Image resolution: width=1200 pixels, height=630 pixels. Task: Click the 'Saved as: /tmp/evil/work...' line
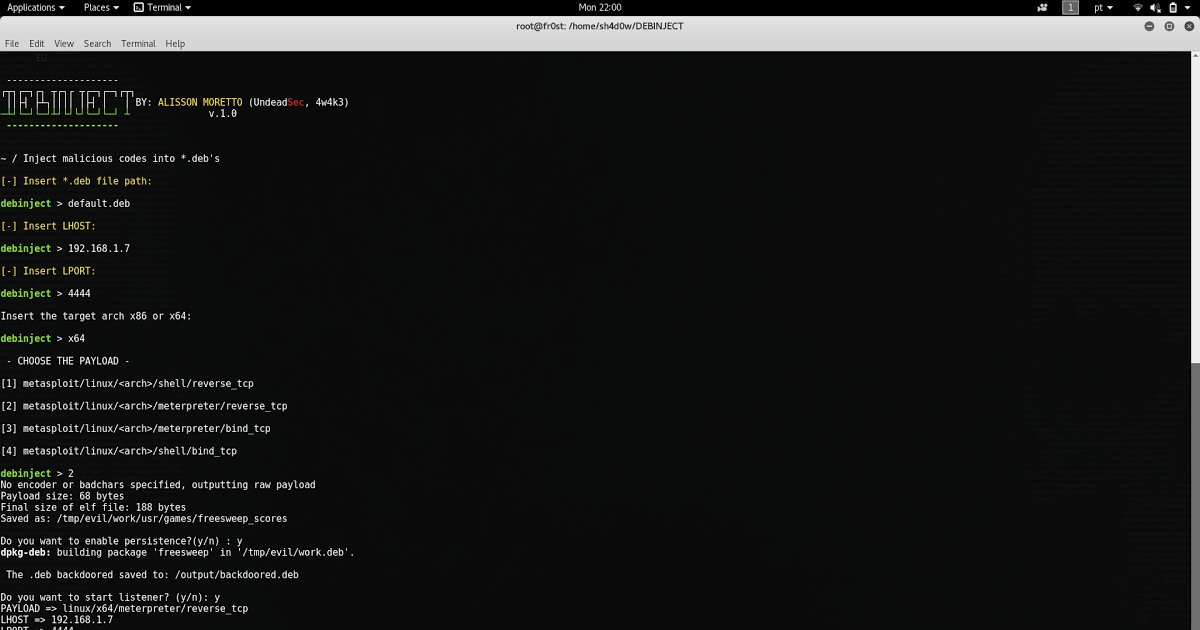coord(144,519)
